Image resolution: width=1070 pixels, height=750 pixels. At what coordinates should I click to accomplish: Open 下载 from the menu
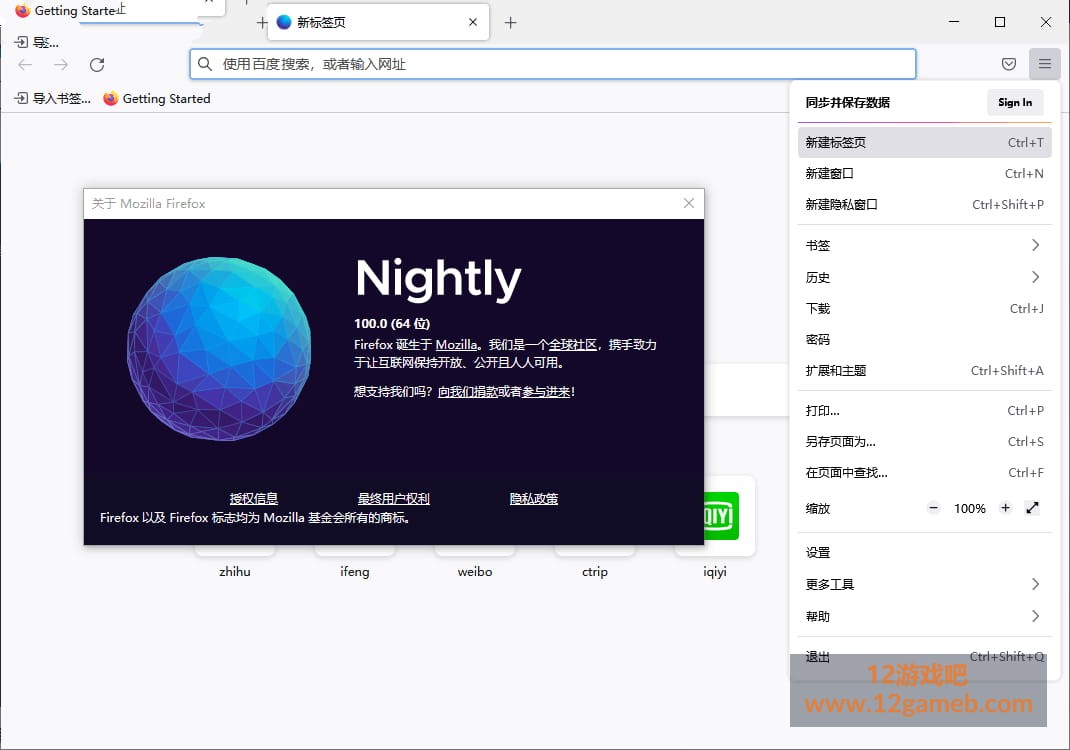pos(924,308)
